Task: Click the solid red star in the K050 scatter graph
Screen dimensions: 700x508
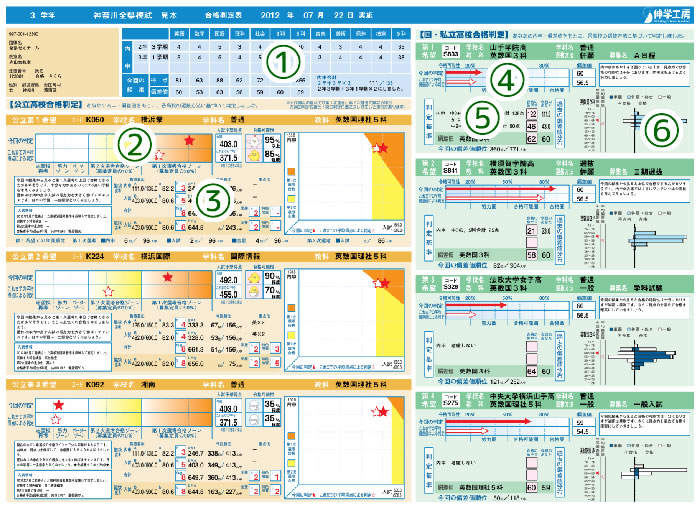Action: [x=383, y=147]
